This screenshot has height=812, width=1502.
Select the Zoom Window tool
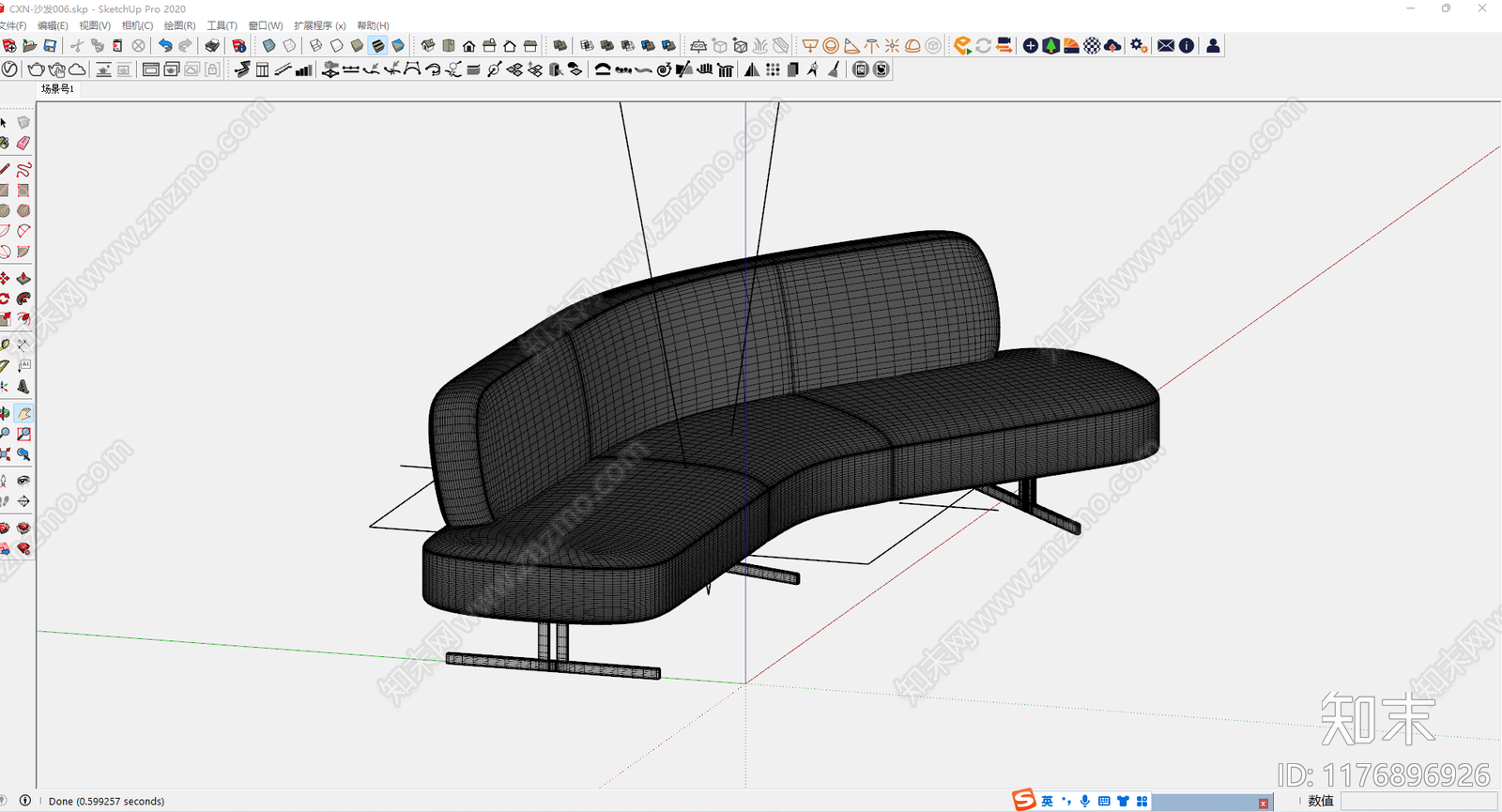click(x=23, y=434)
